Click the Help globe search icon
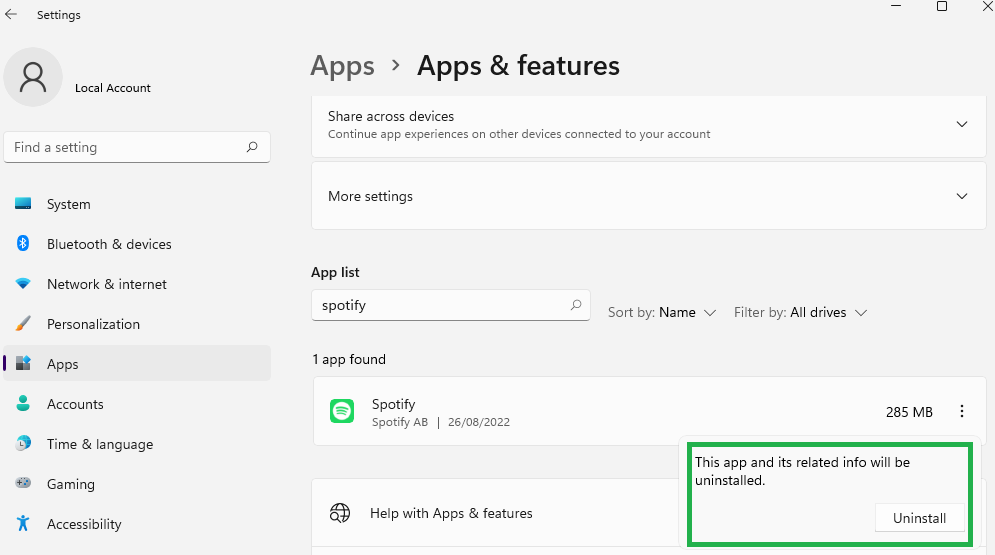 pos(339,513)
